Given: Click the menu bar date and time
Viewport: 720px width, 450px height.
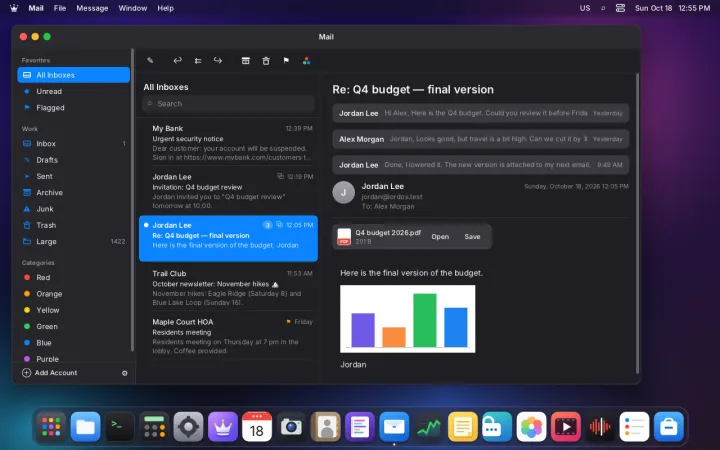Looking at the screenshot, I should (672, 8).
